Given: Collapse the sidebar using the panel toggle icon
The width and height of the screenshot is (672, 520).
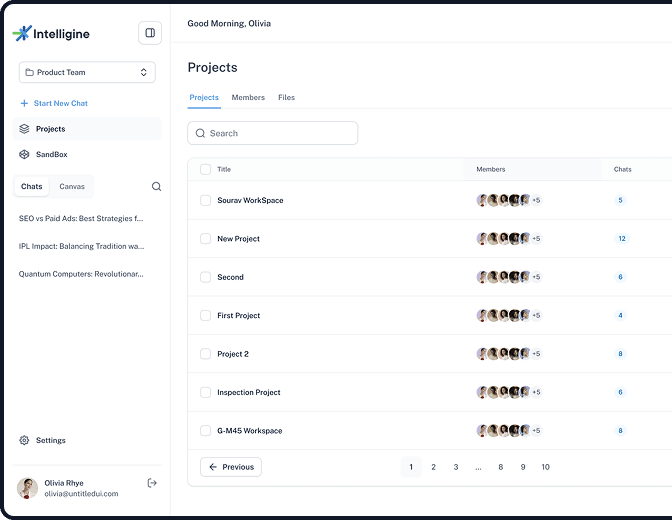Looking at the screenshot, I should (x=150, y=33).
